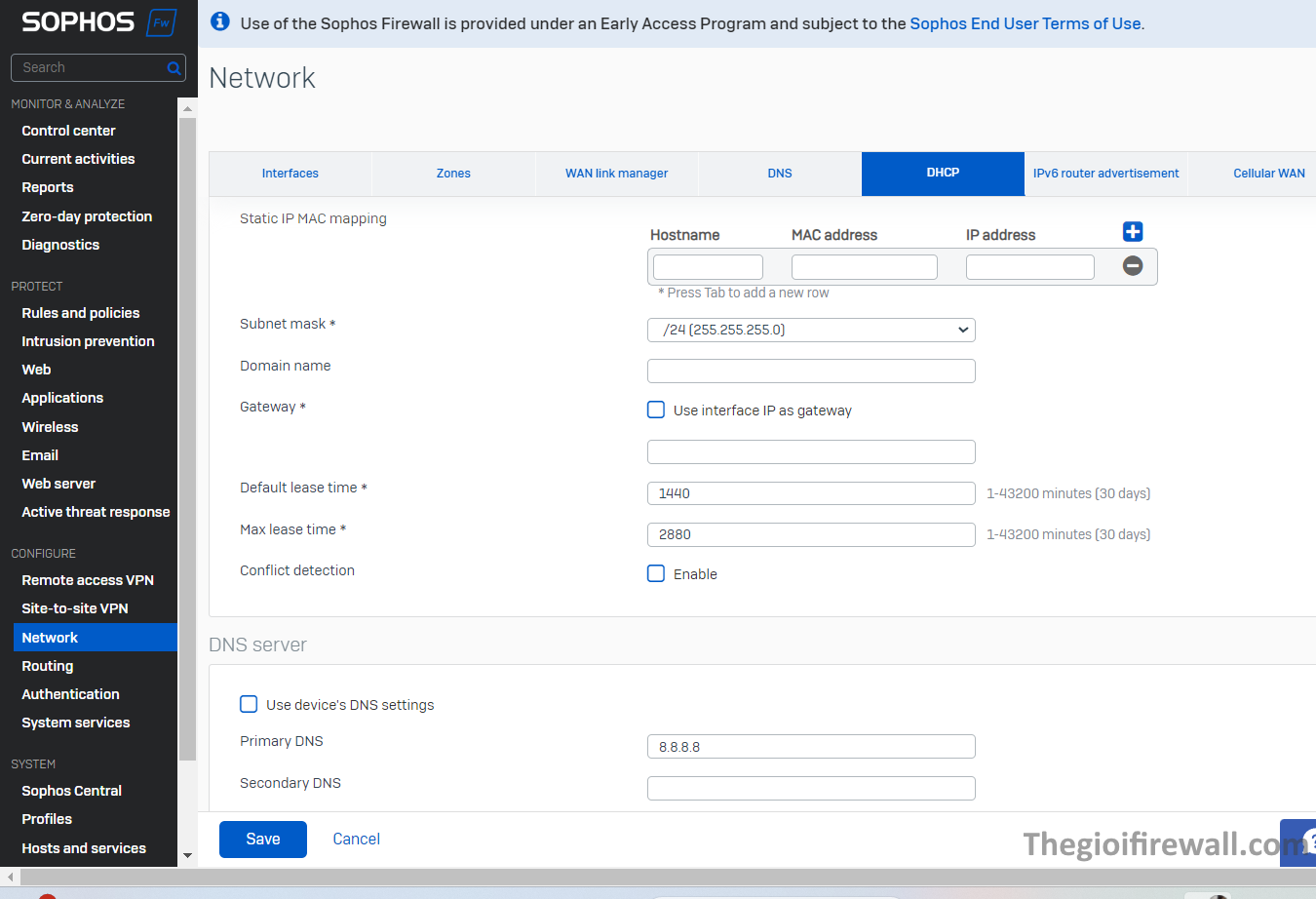
Task: Switch to the Interfaces tab
Action: pyautogui.click(x=290, y=174)
